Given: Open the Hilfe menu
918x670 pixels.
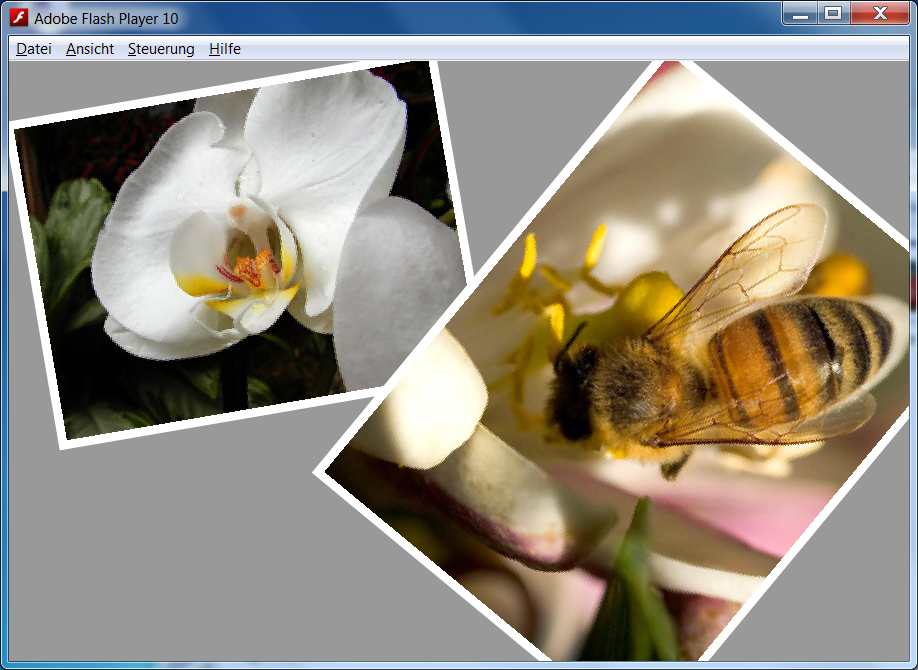Looking at the screenshot, I should coord(225,49).
